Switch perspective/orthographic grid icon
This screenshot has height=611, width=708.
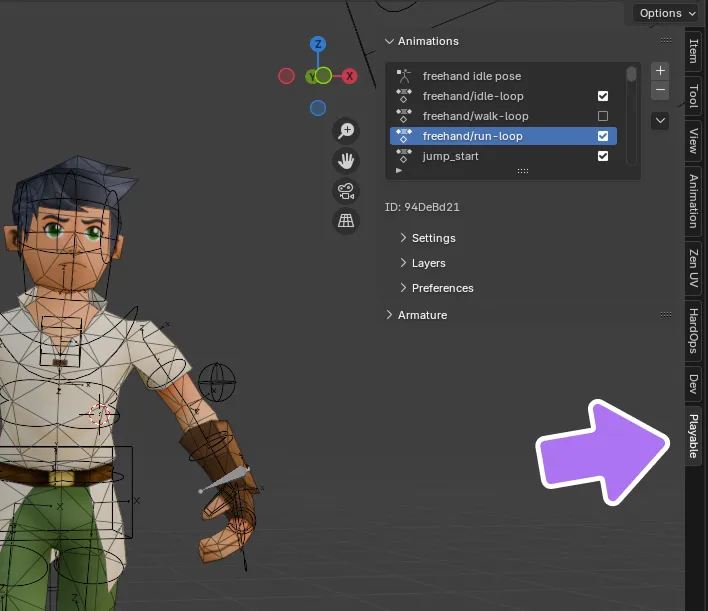coord(346,221)
